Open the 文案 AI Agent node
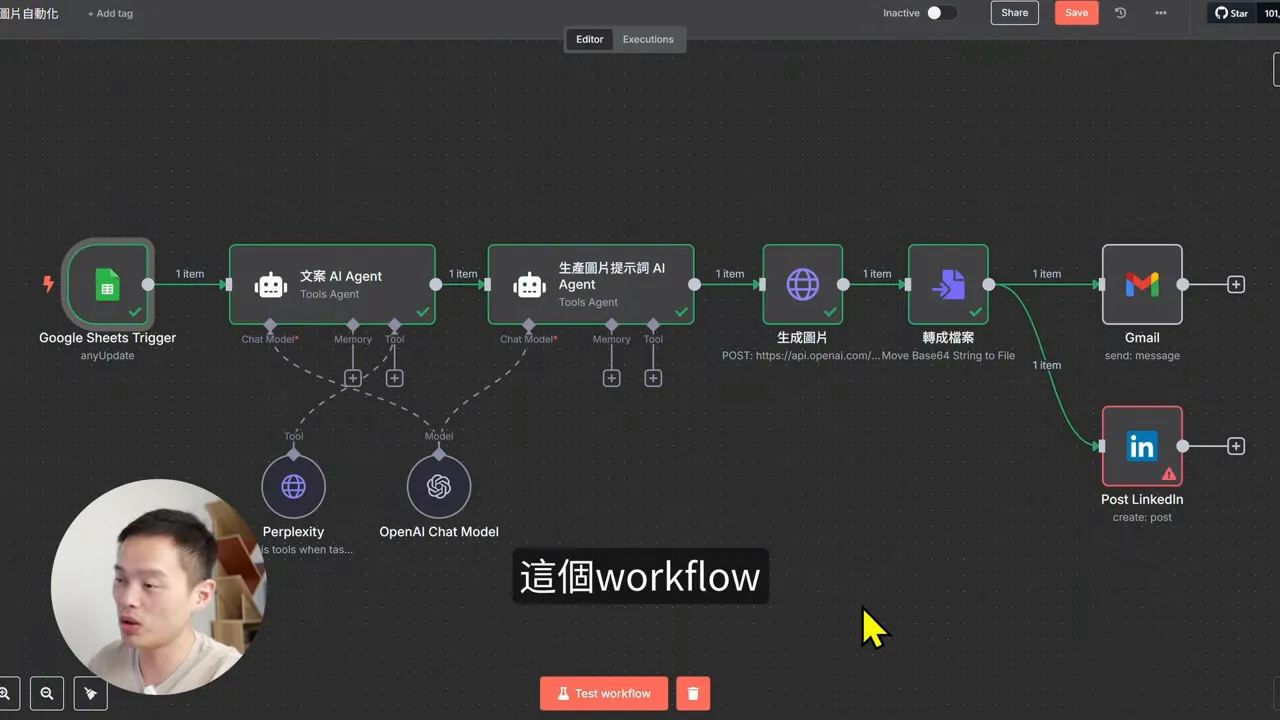 (x=332, y=284)
